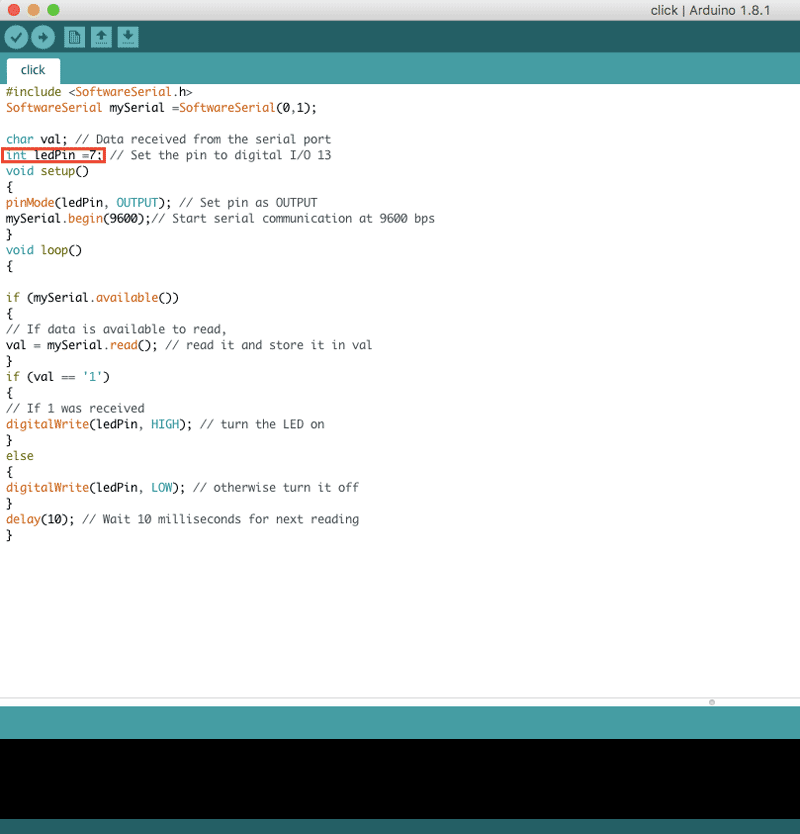Click the Upload arrow button
Viewport: 800px width, 834px height.
[43, 37]
